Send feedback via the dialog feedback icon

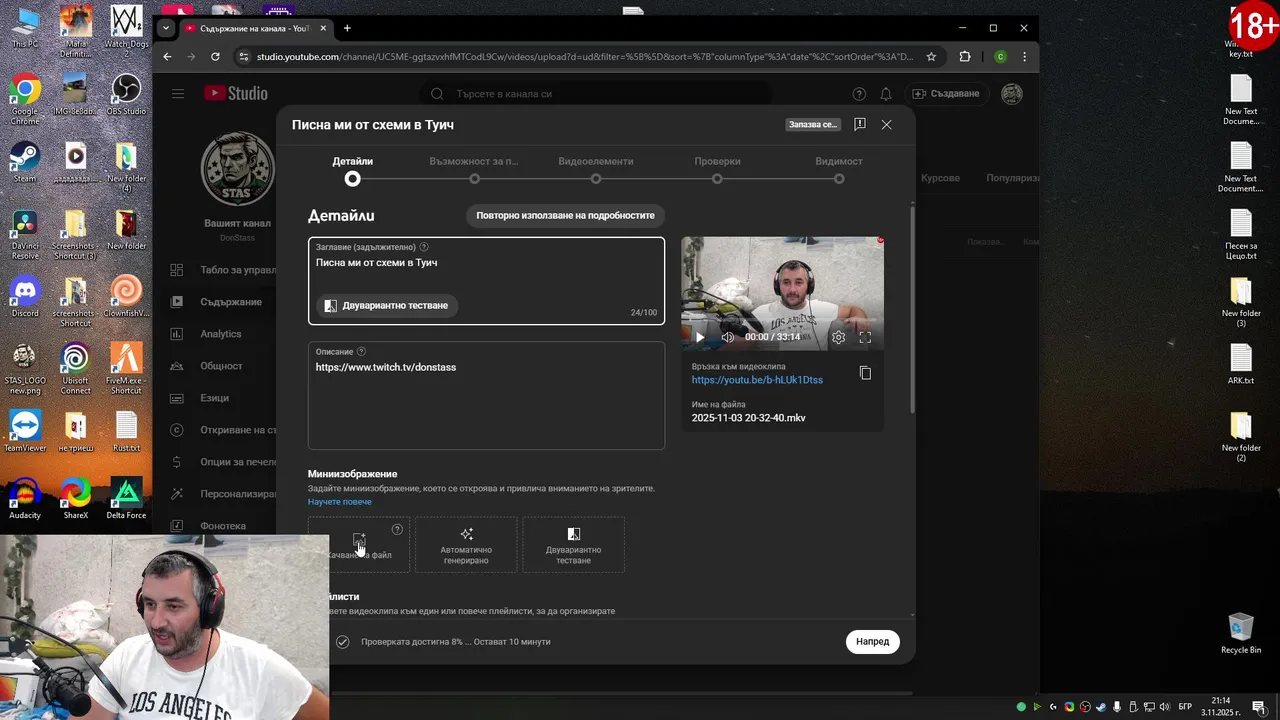tap(860, 124)
